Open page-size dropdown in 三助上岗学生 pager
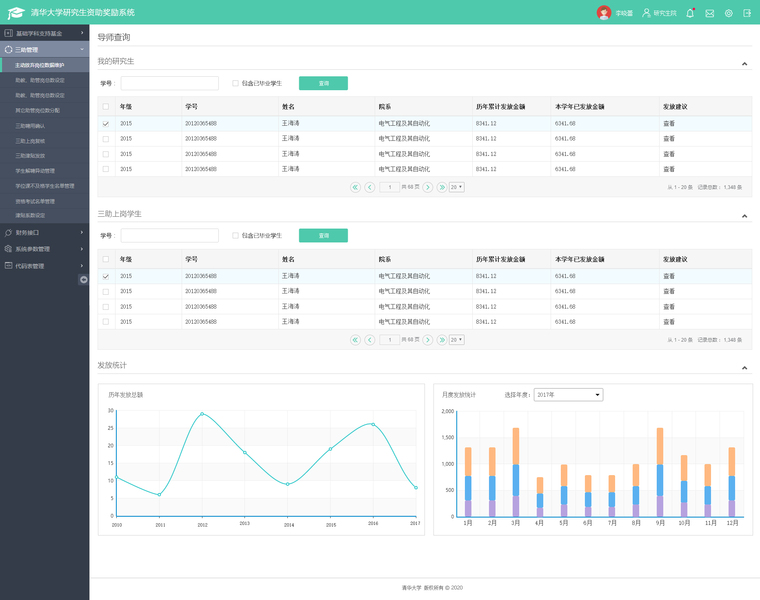This screenshot has width=760, height=600. (x=457, y=340)
